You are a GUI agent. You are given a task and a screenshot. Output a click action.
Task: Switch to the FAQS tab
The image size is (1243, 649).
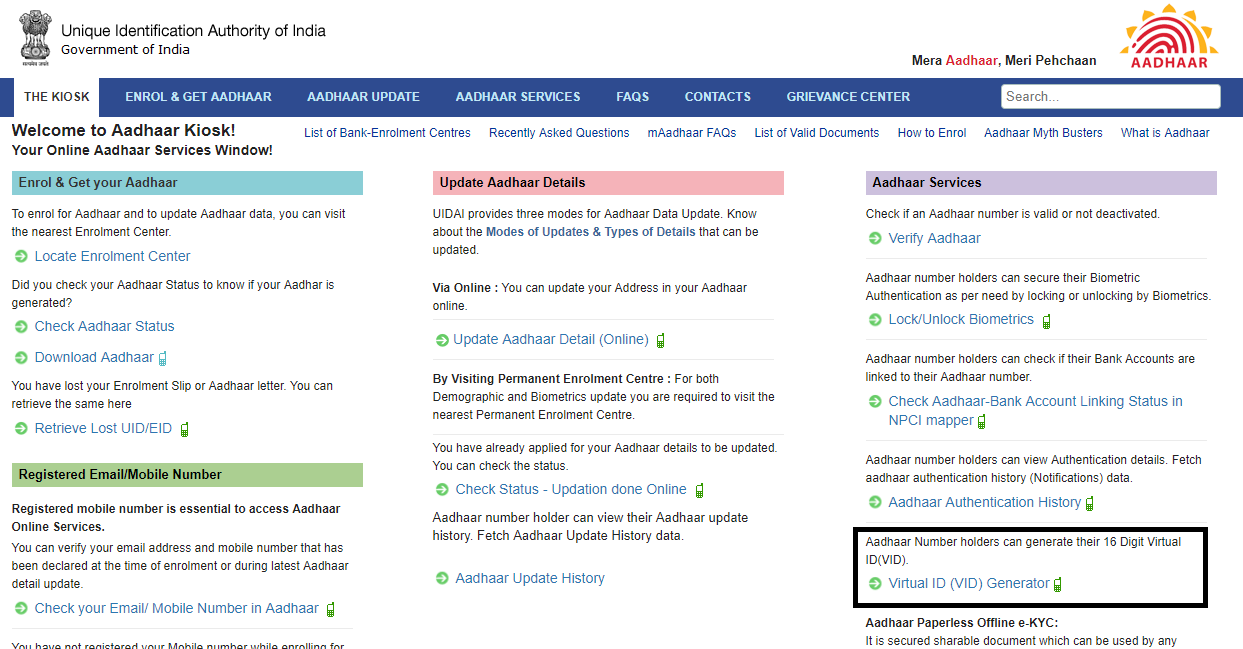click(632, 97)
